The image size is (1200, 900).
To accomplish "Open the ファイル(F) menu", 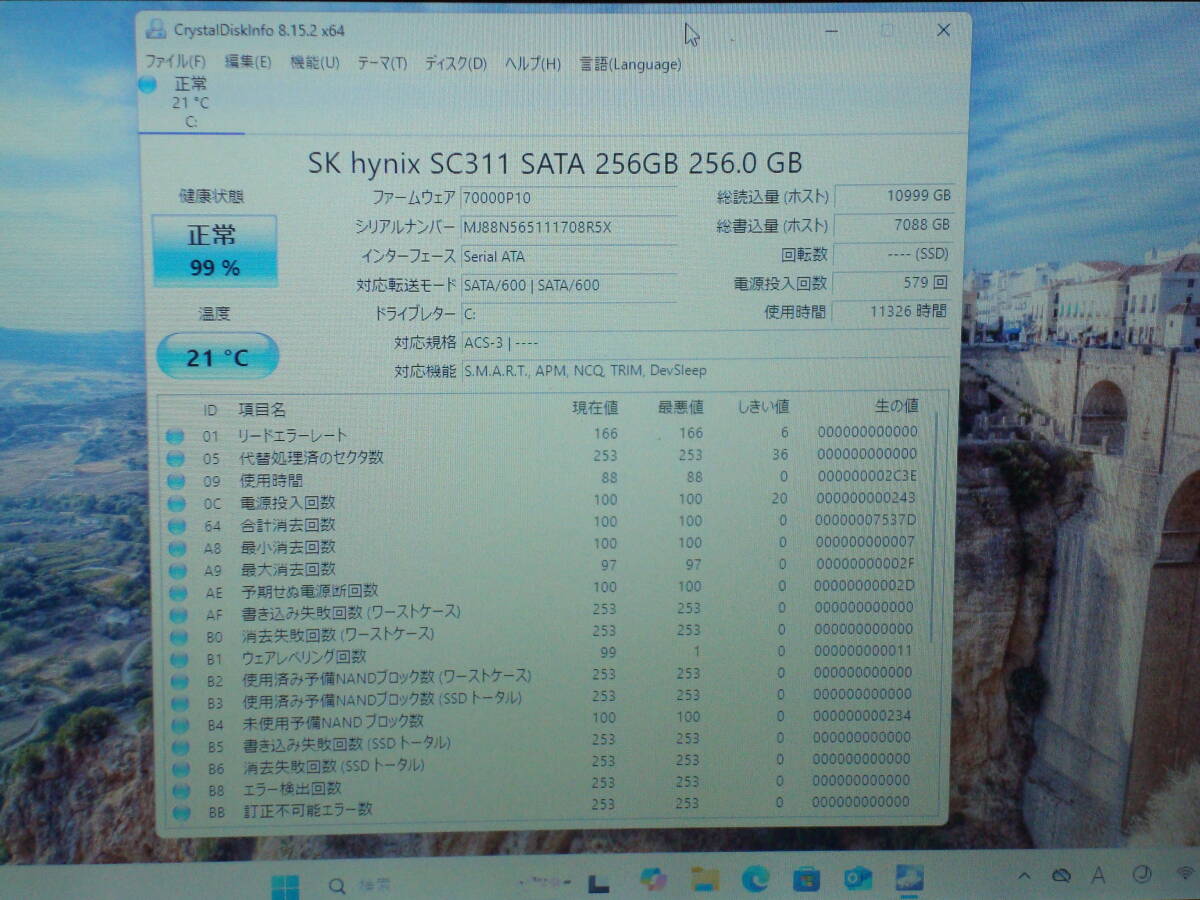I will click(176, 62).
